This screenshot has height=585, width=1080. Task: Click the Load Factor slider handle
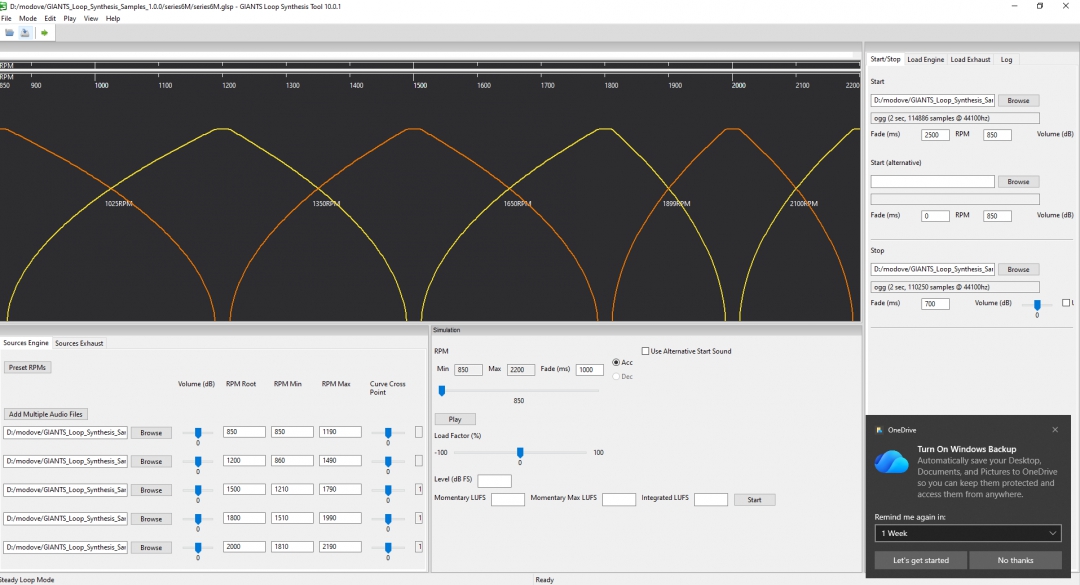[x=520, y=452]
